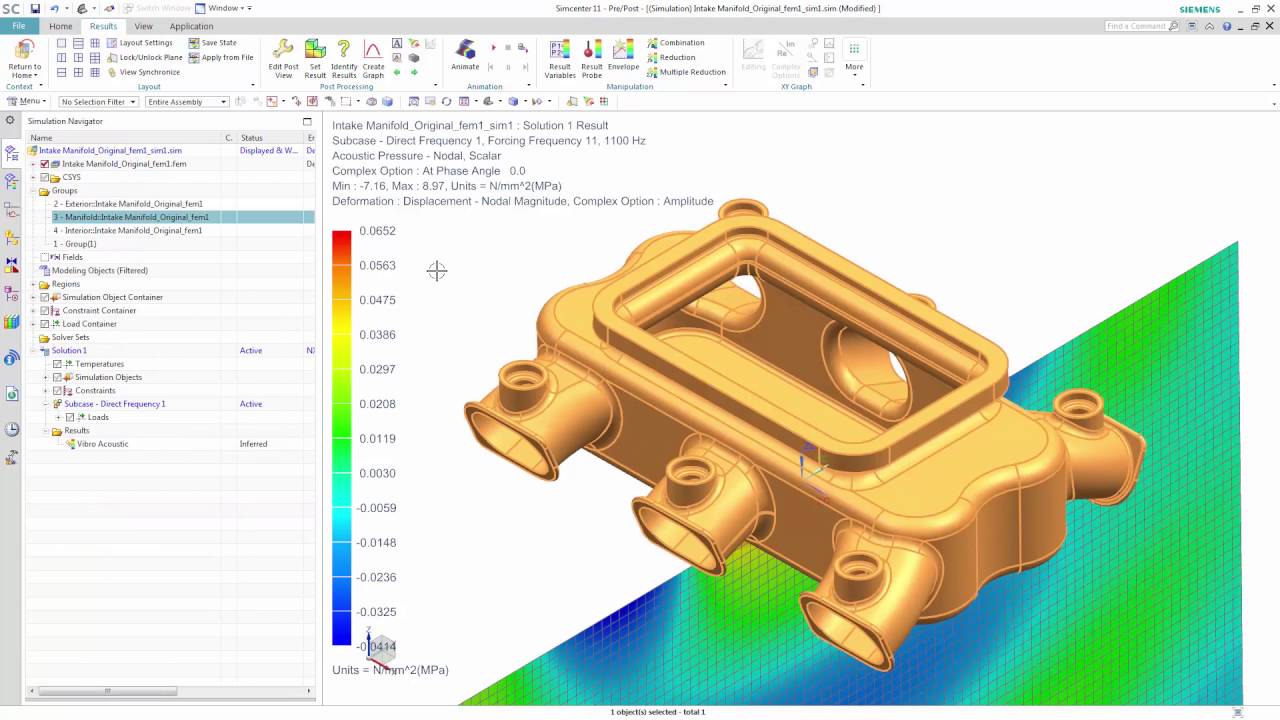
Task: Click the Help question mark icon
Action: pos(1227,26)
